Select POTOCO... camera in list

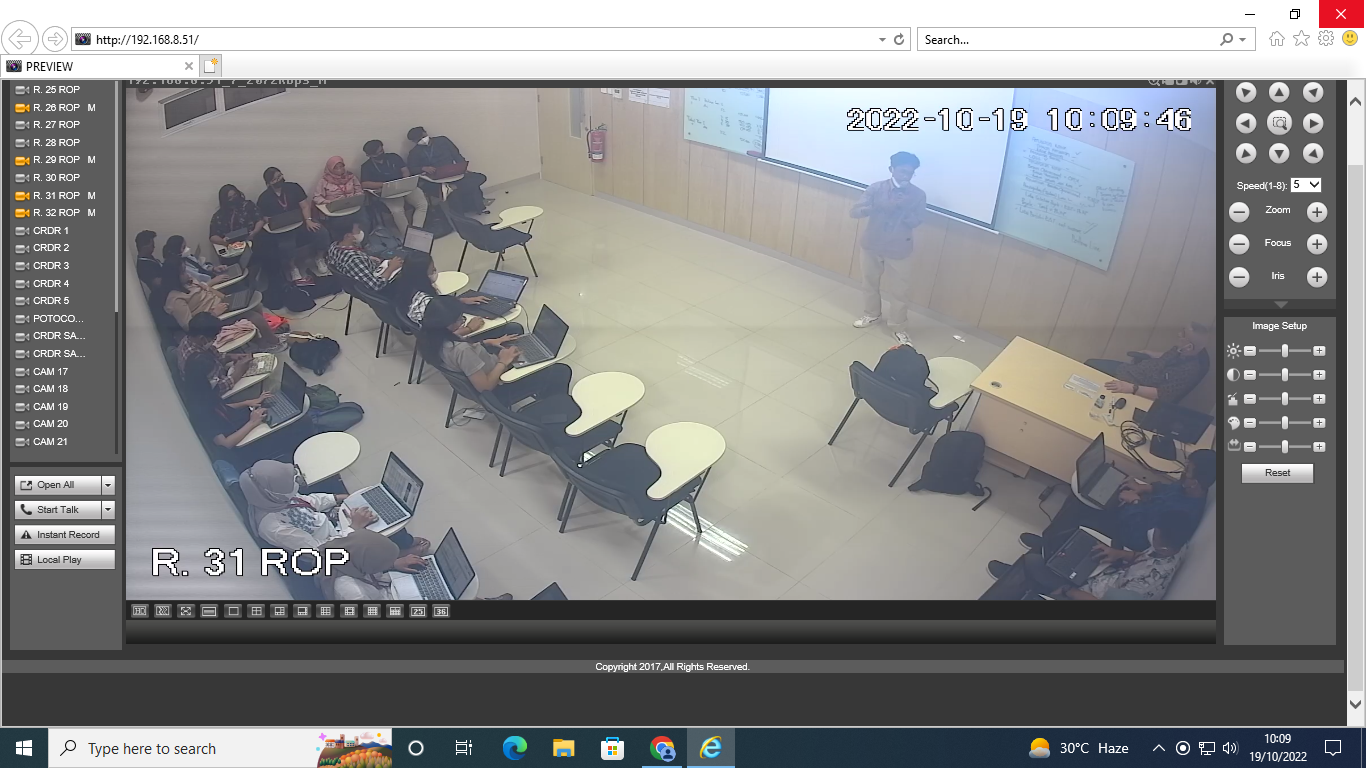click(x=56, y=319)
